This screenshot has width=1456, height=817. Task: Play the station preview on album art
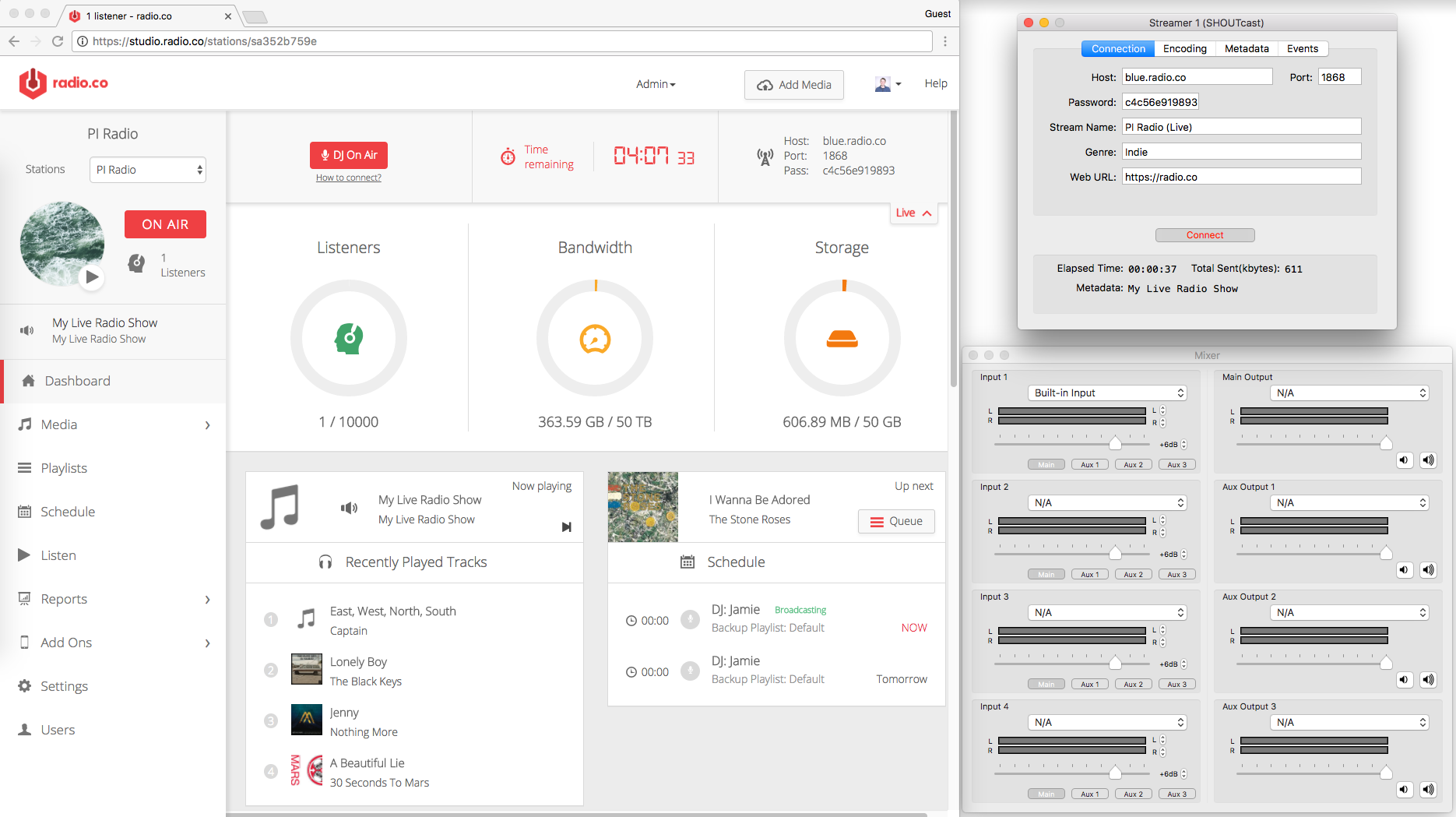(92, 276)
